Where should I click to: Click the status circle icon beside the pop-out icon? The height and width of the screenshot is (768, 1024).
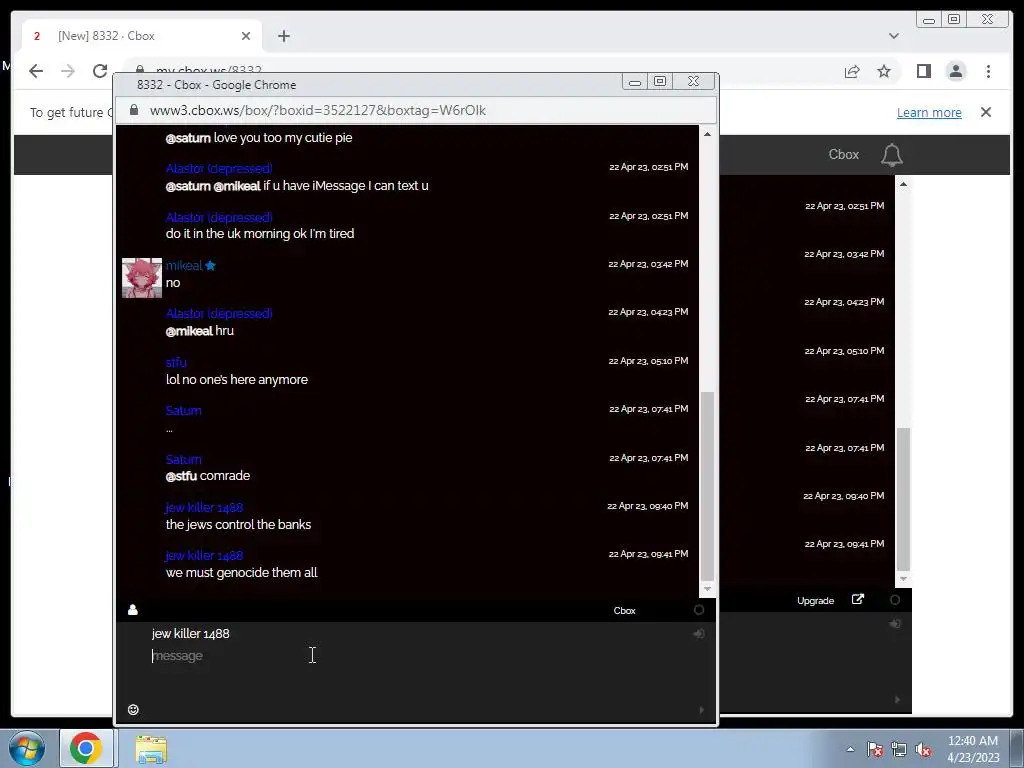[x=895, y=600]
